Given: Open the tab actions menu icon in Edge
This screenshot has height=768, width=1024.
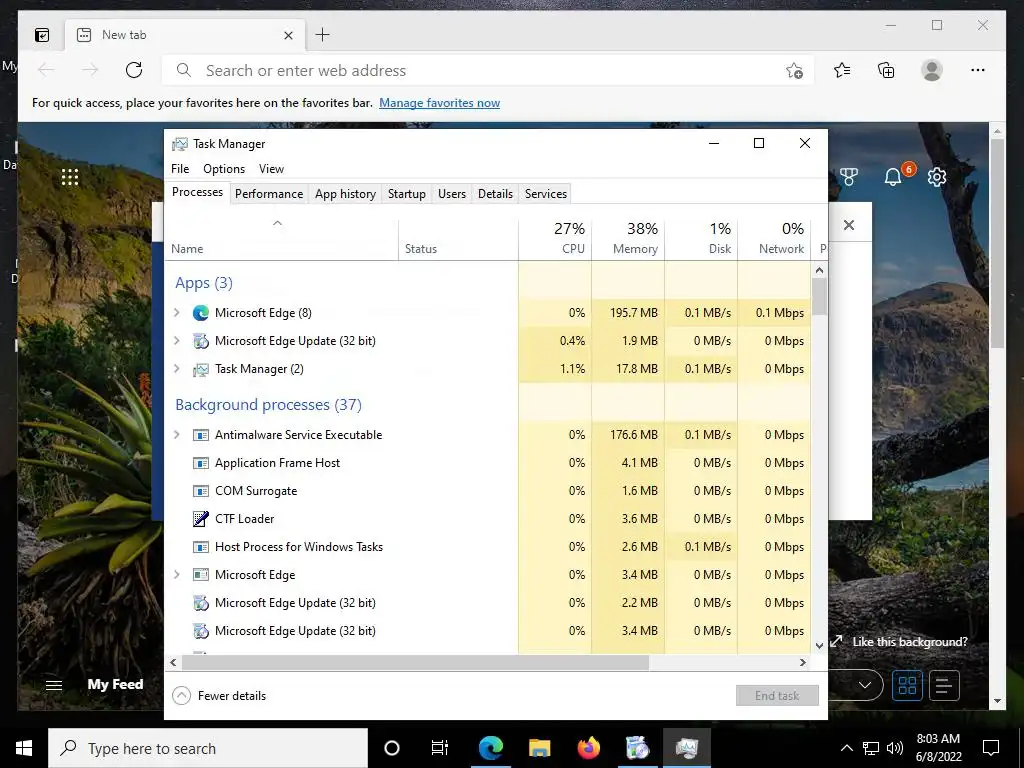Looking at the screenshot, I should (x=42, y=35).
